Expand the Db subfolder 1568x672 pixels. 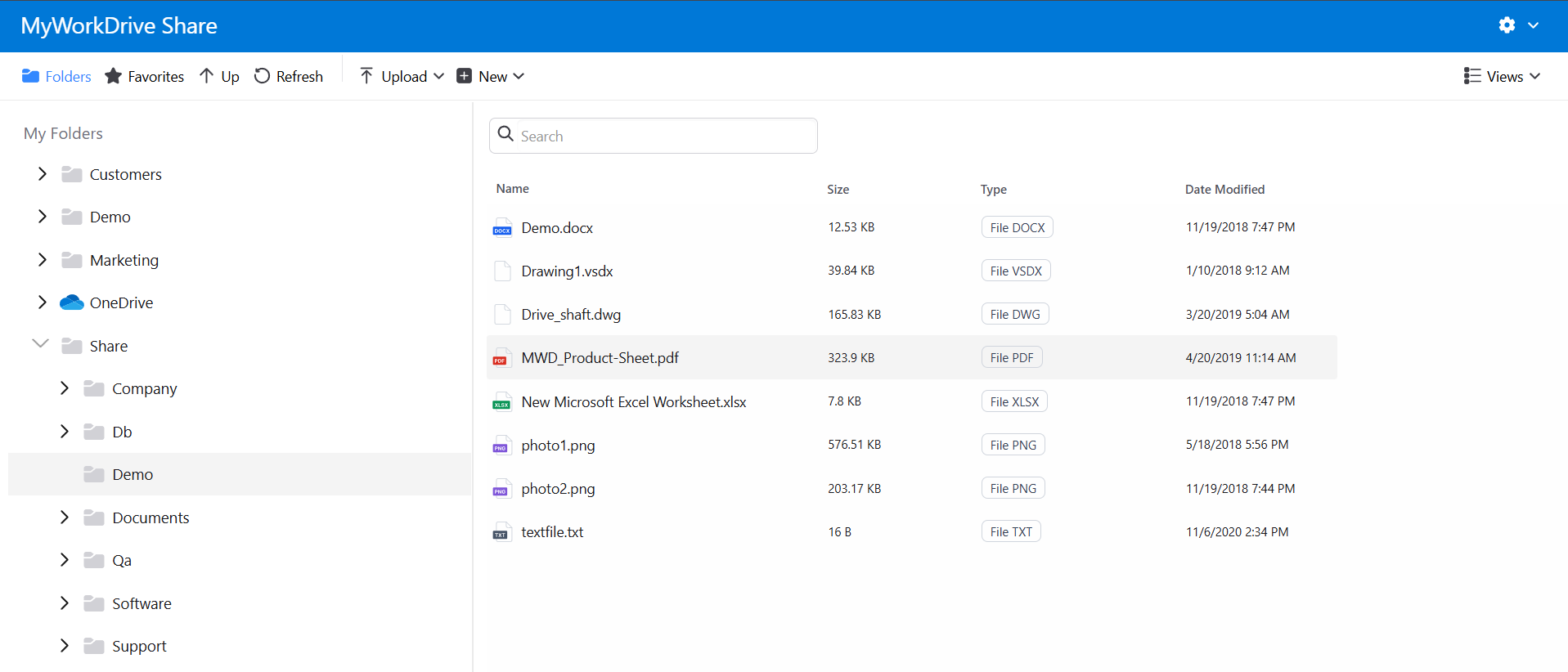65,432
